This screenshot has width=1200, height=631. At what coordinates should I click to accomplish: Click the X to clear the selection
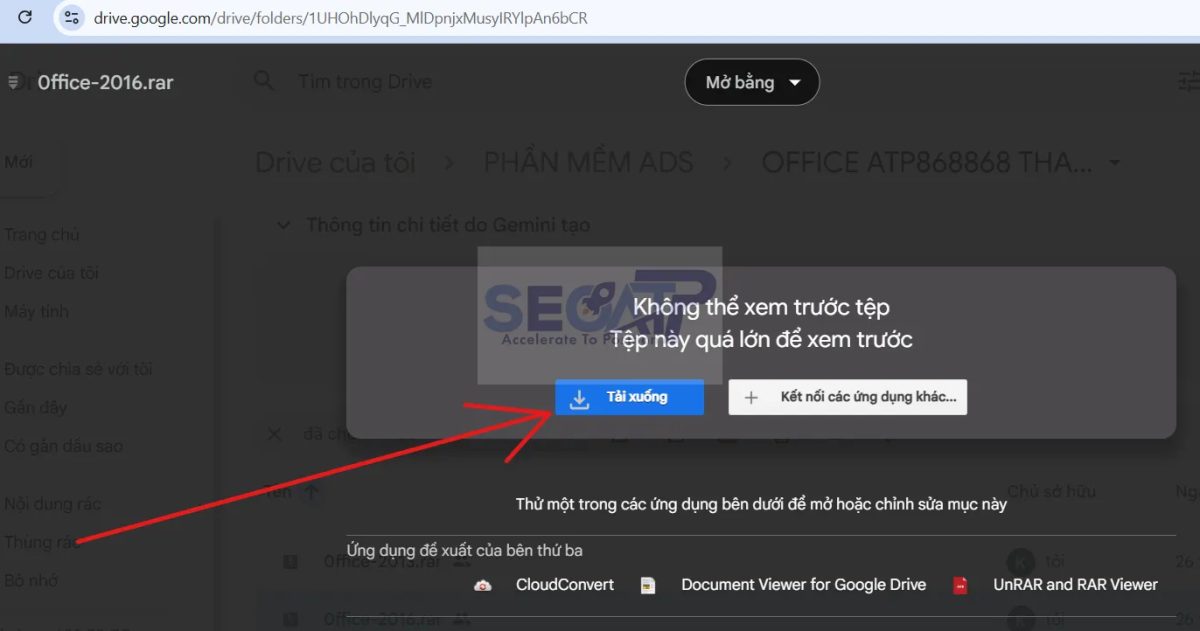pos(277,434)
